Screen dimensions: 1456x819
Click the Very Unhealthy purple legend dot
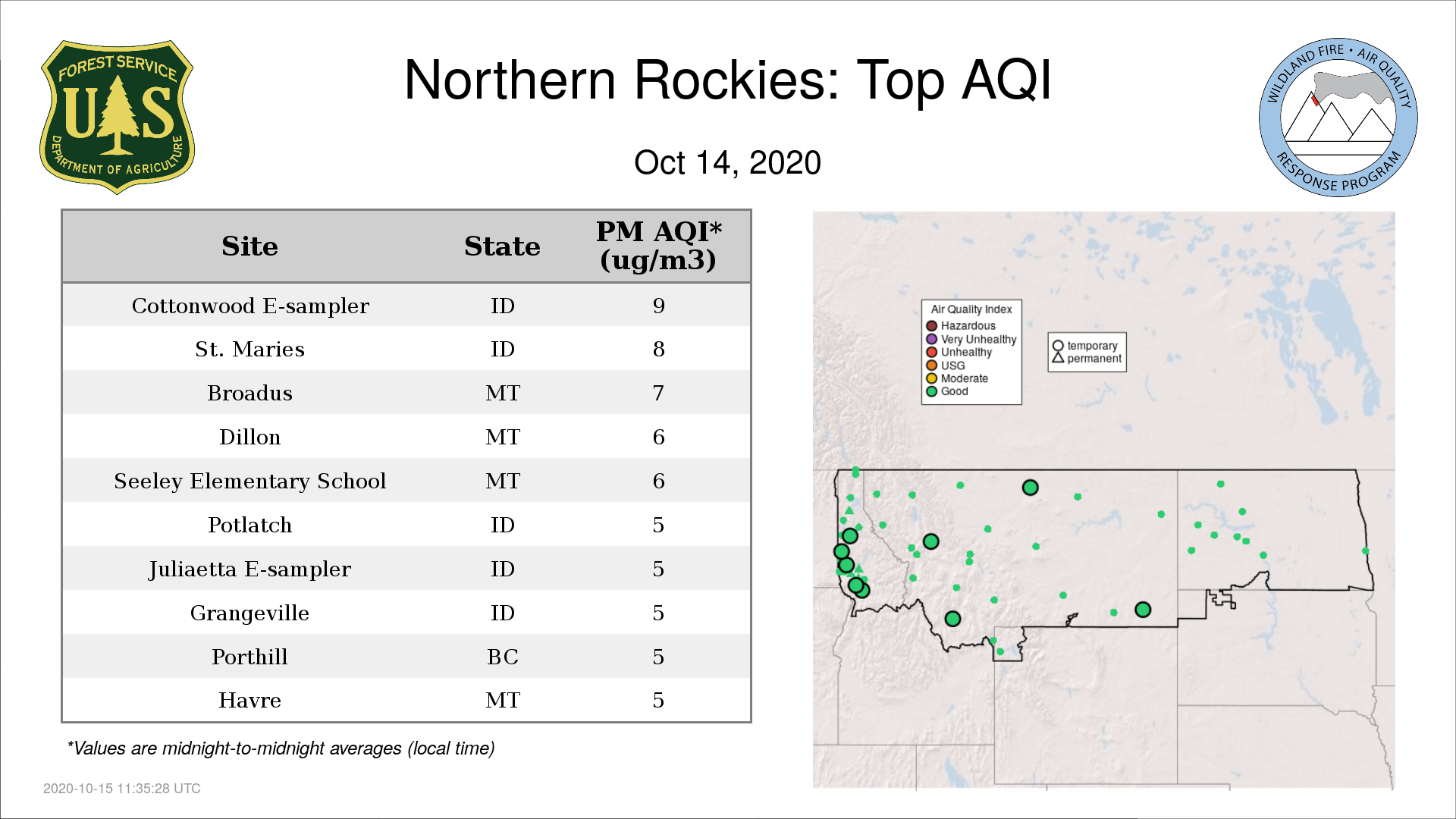click(931, 339)
